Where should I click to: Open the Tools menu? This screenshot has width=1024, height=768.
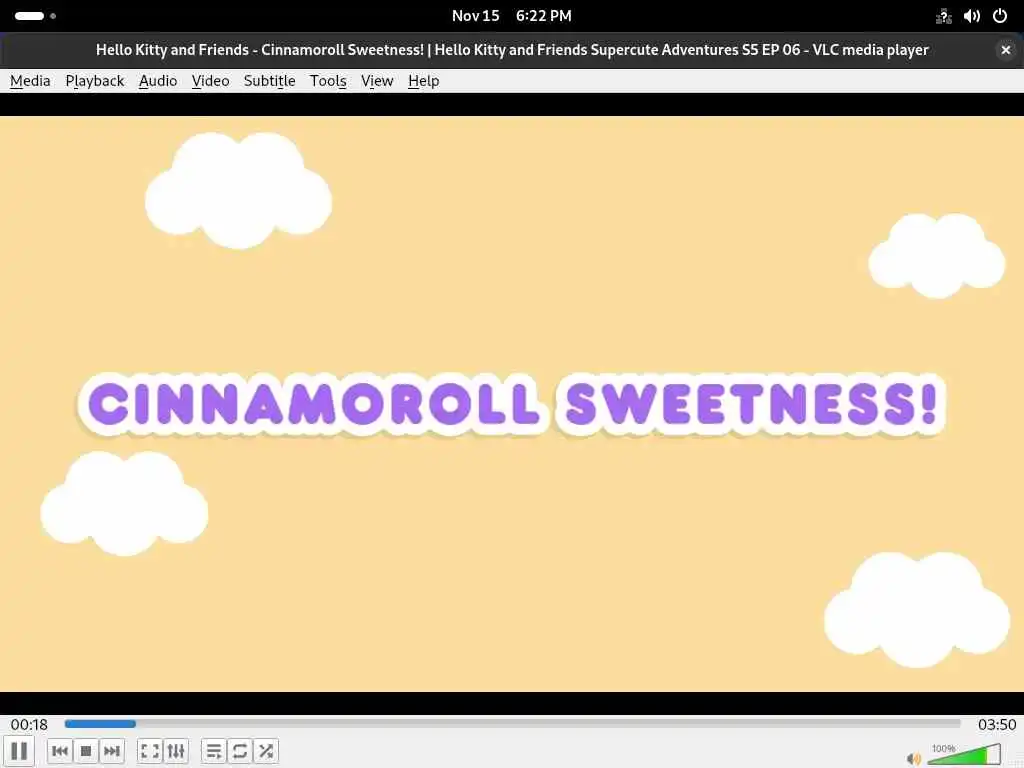pyautogui.click(x=328, y=81)
